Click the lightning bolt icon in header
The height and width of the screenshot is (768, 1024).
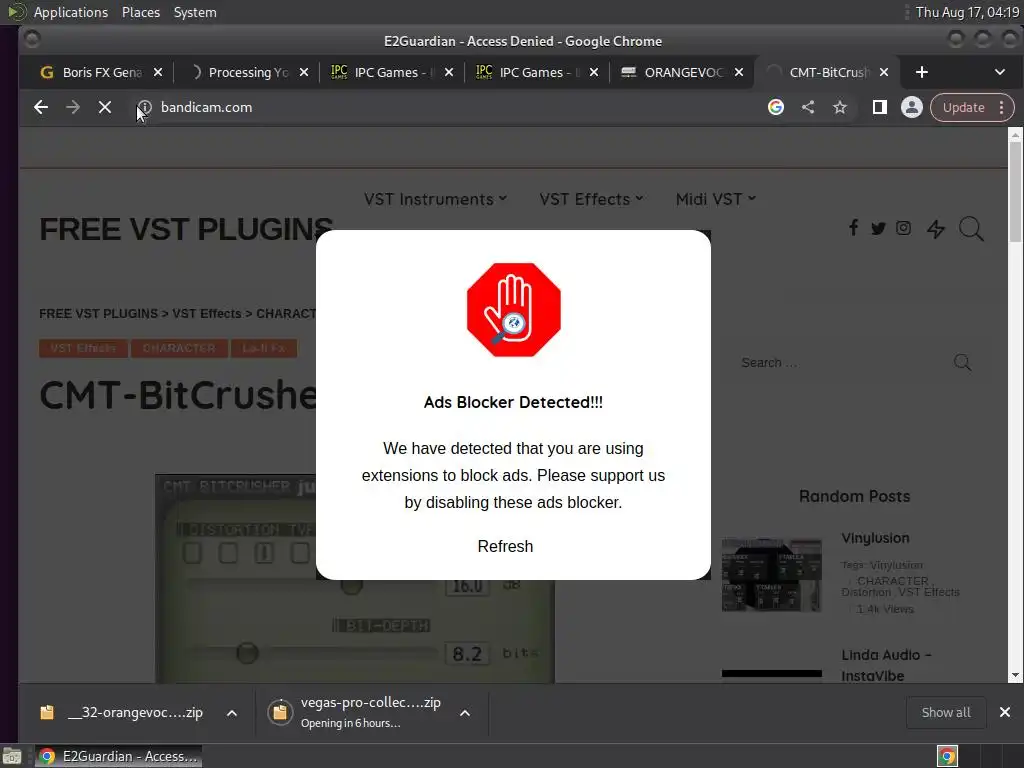(x=936, y=229)
